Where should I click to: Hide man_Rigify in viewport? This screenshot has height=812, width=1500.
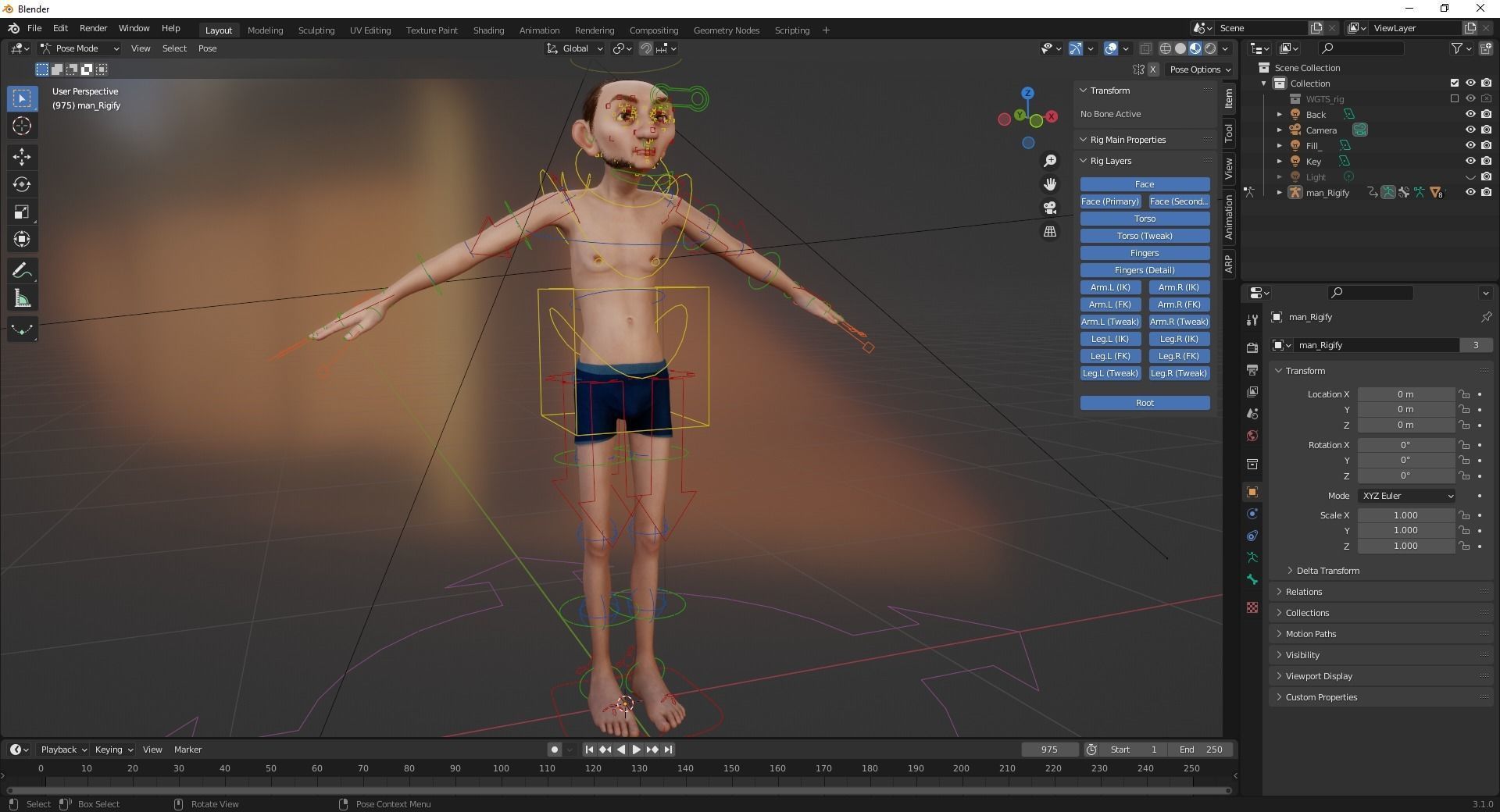click(1470, 192)
